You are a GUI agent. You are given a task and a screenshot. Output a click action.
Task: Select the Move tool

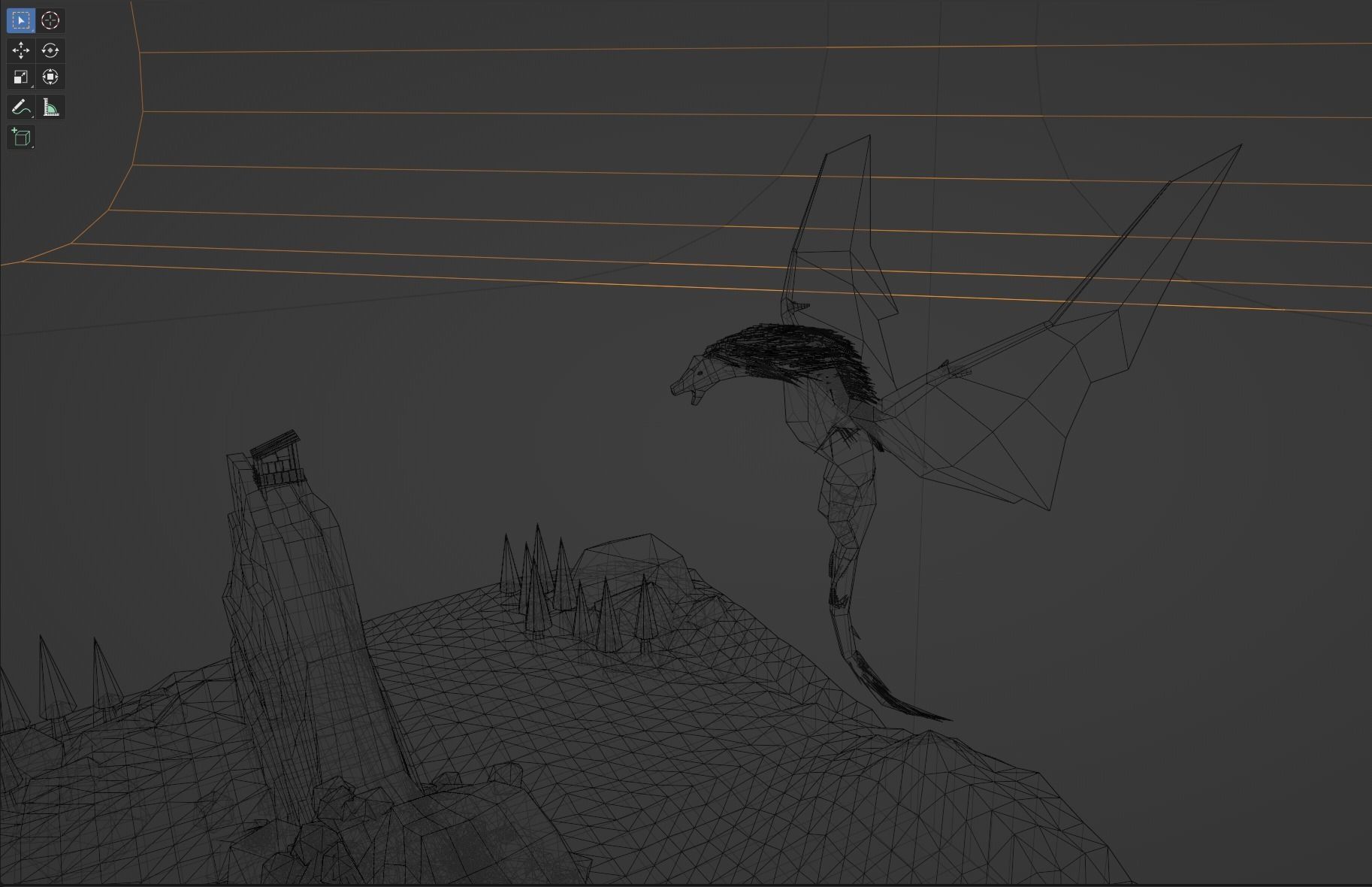21,50
